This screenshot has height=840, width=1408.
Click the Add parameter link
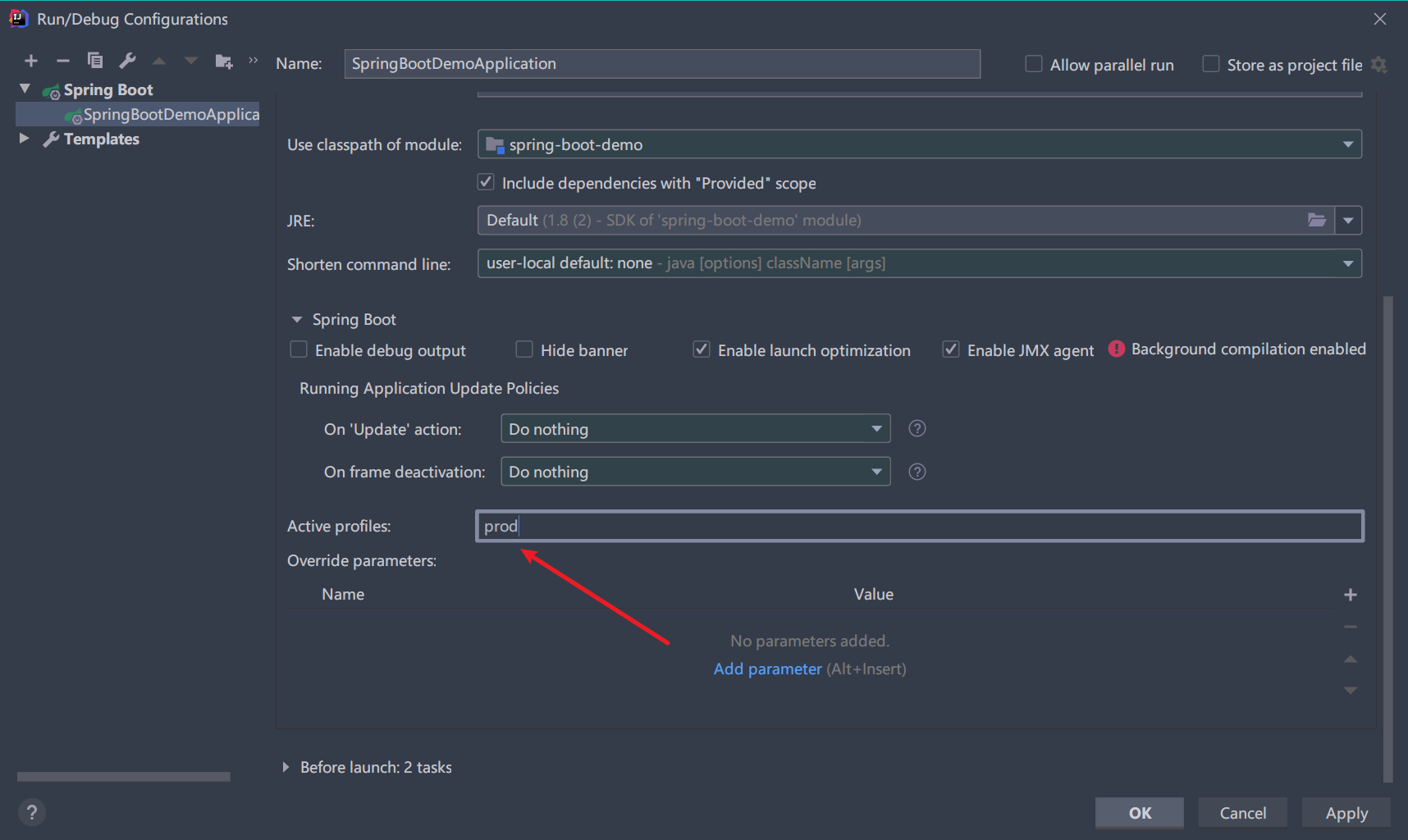(767, 669)
